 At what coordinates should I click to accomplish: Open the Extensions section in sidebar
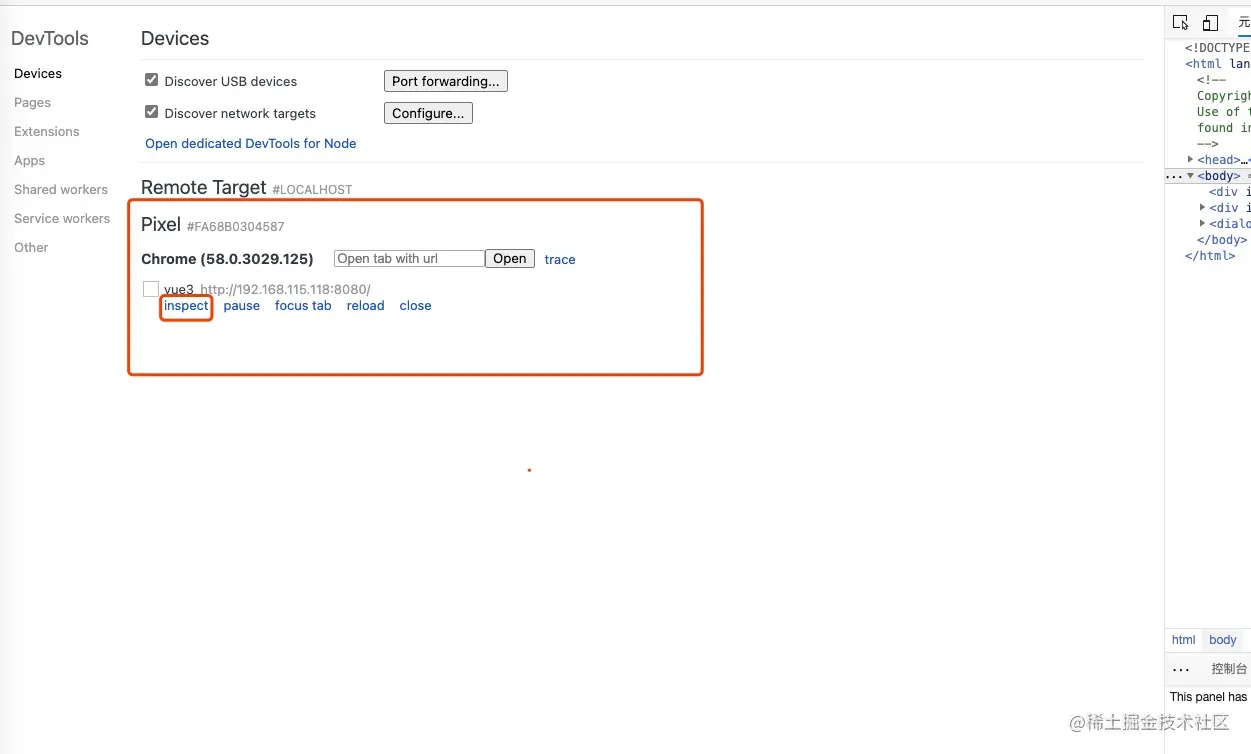(46, 132)
